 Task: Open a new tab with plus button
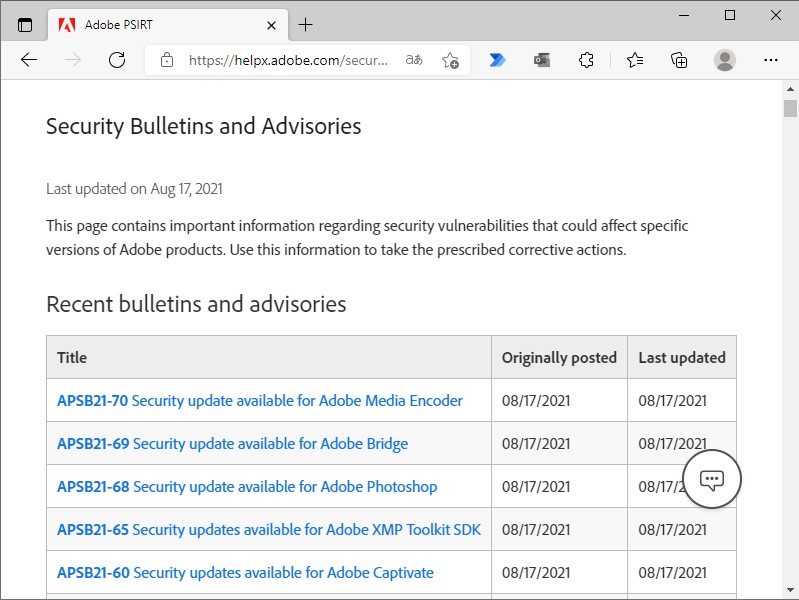click(x=305, y=24)
